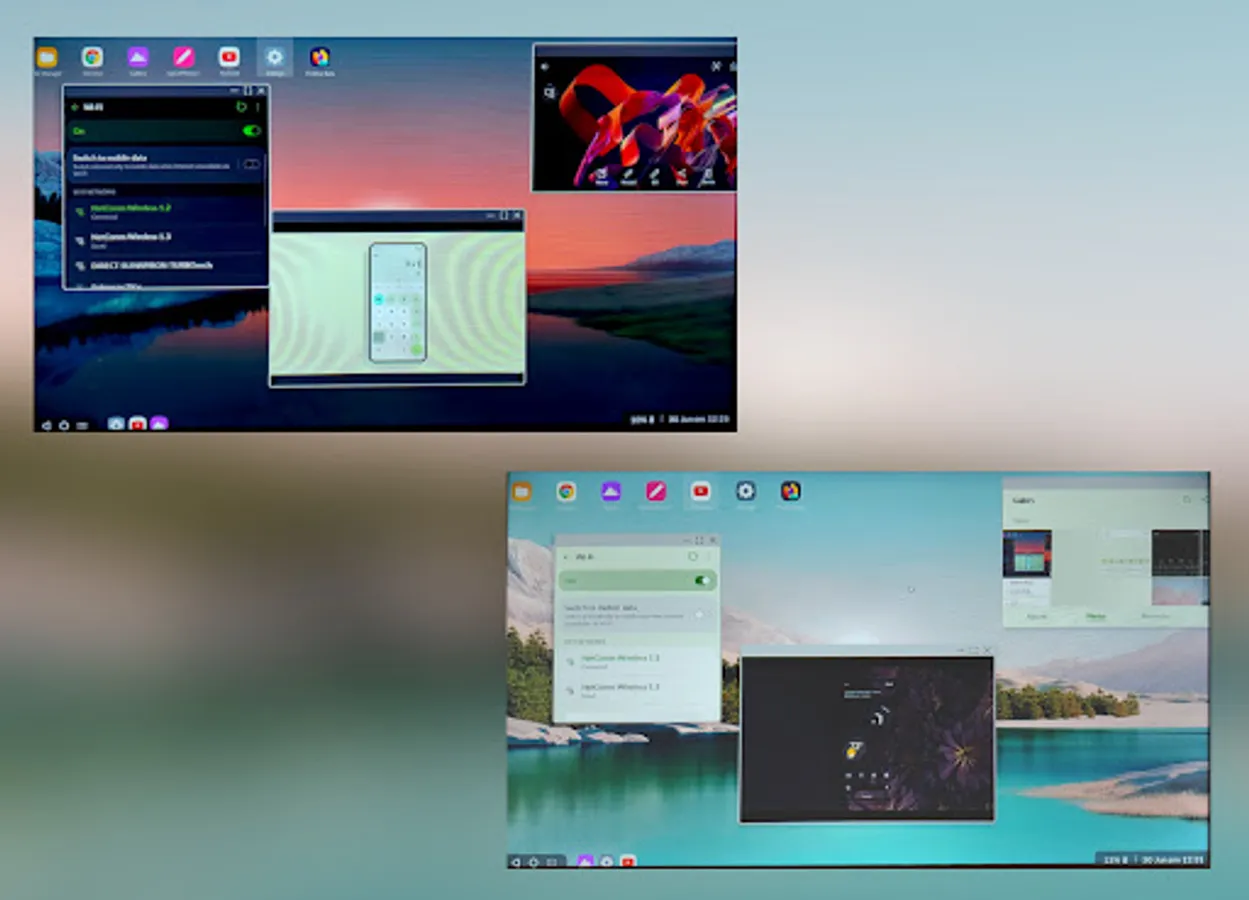The image size is (1249, 900).
Task: Open the purple Gallery icon on the sunset desktop
Action: pyautogui.click(x=138, y=57)
